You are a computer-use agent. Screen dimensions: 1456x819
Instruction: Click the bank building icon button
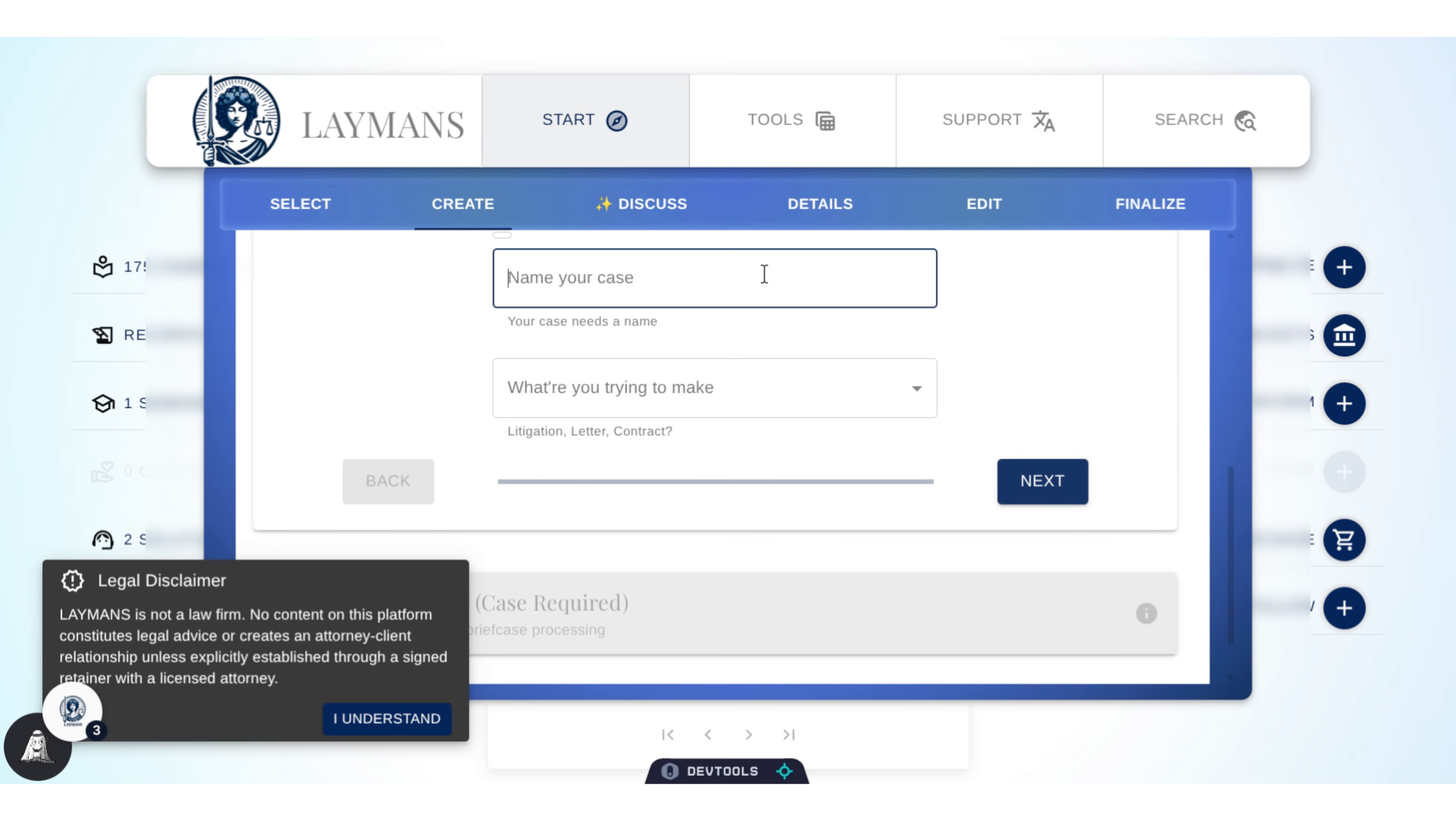1344,335
